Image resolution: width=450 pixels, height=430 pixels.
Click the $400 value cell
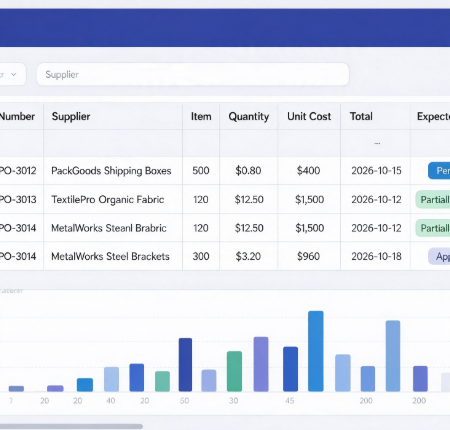[x=308, y=171]
